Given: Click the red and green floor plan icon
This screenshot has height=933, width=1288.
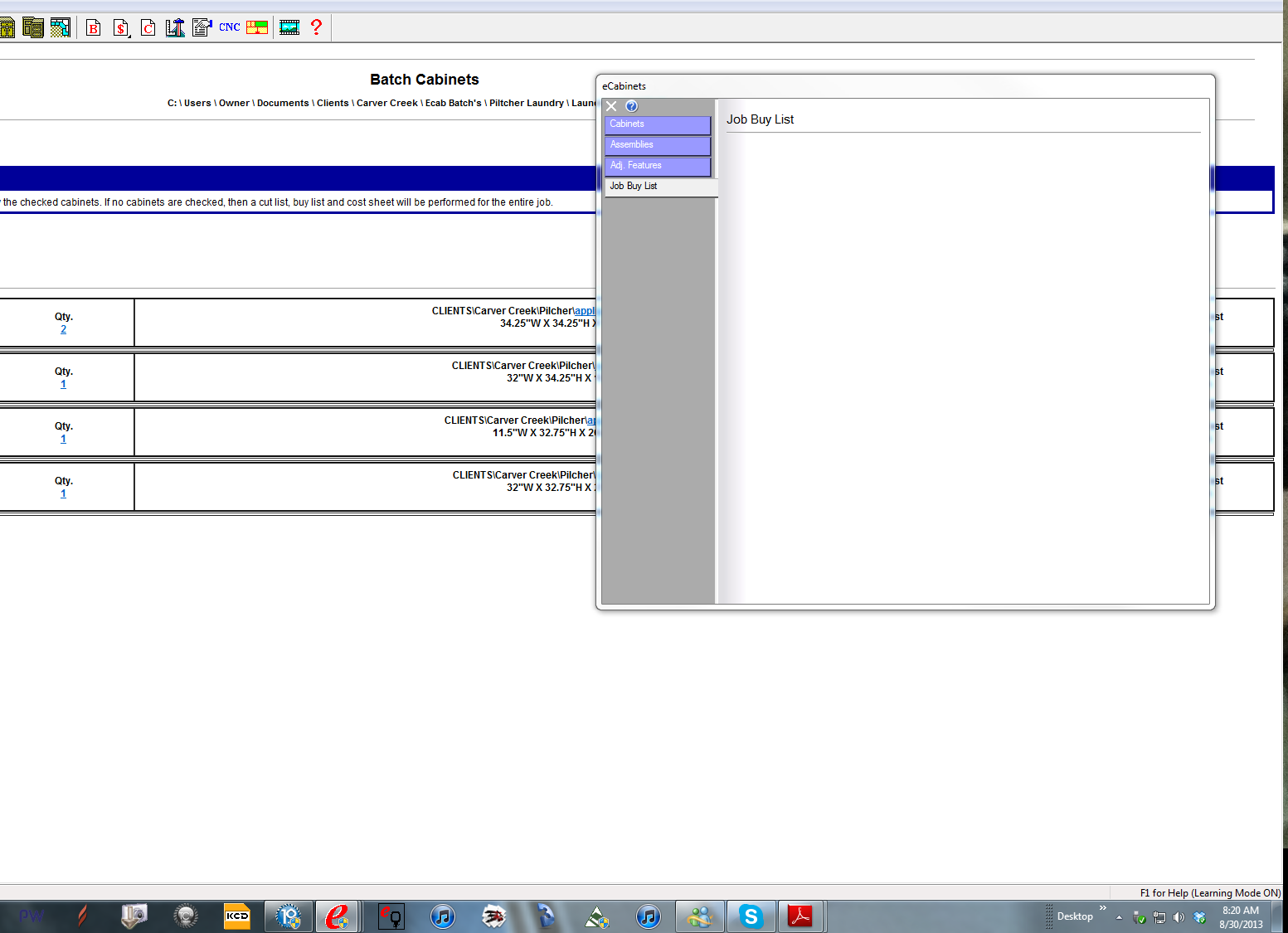Looking at the screenshot, I should [257, 27].
